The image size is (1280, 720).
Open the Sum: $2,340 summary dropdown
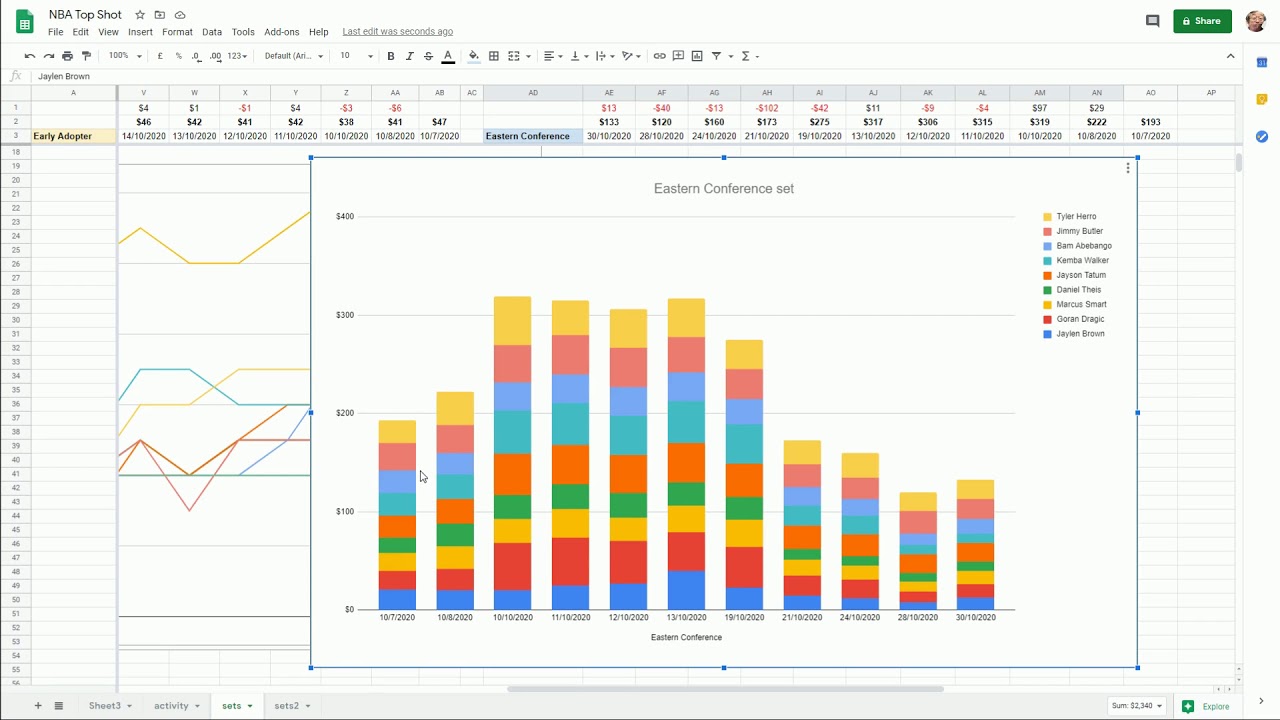coord(1136,706)
